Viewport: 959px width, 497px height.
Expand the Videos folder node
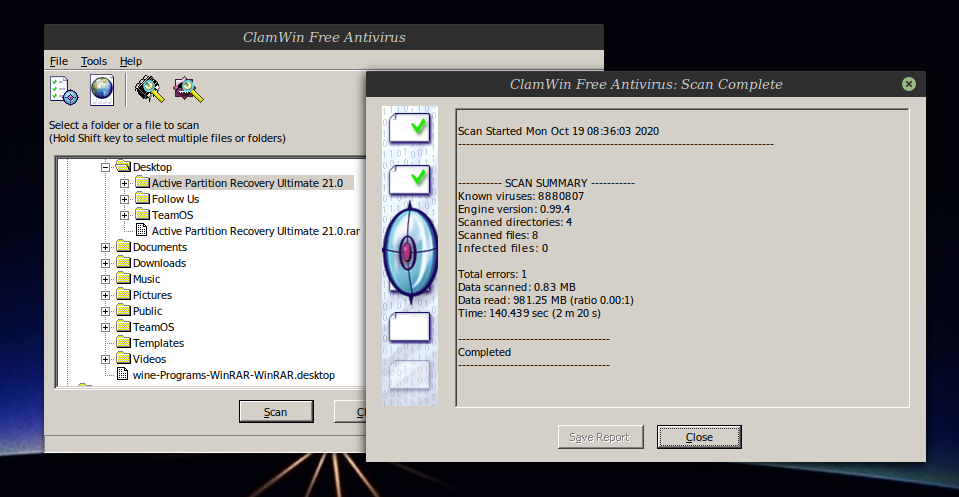point(105,359)
